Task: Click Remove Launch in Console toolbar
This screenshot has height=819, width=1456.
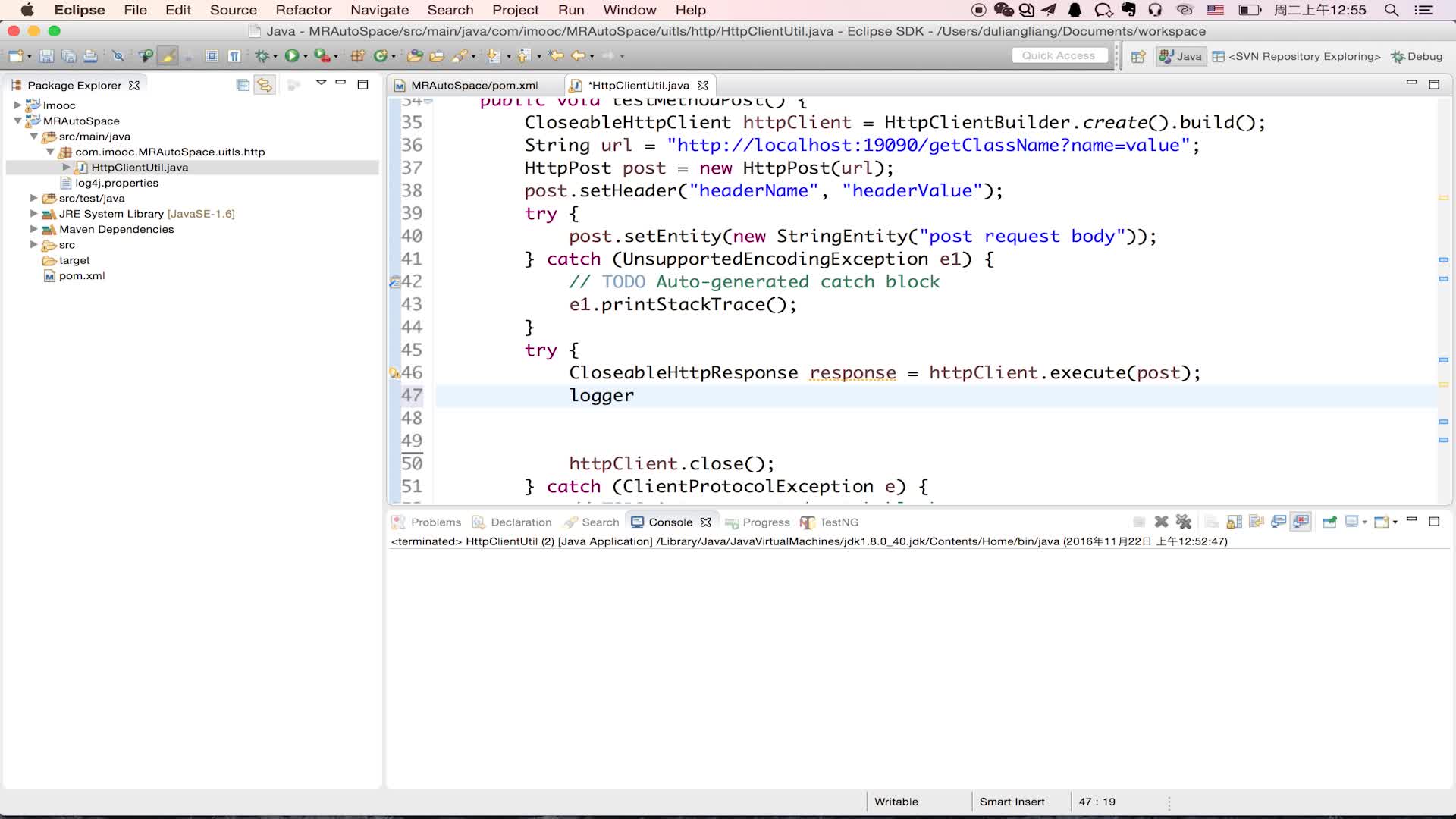Action: coord(1161,522)
